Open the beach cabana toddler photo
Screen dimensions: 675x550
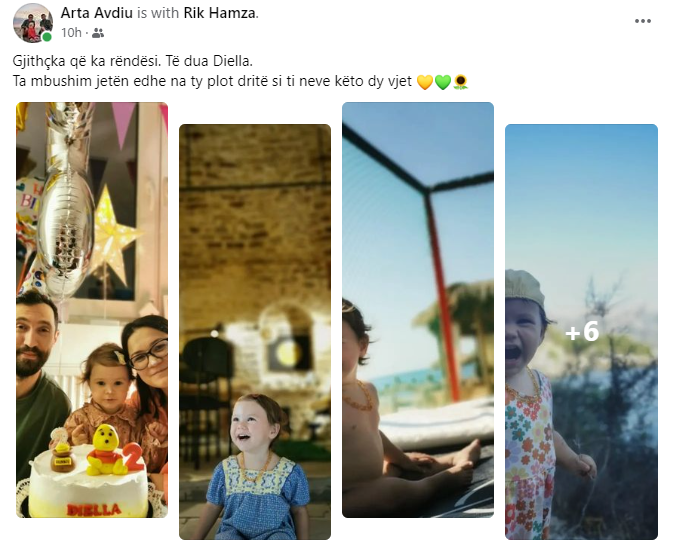point(418,310)
